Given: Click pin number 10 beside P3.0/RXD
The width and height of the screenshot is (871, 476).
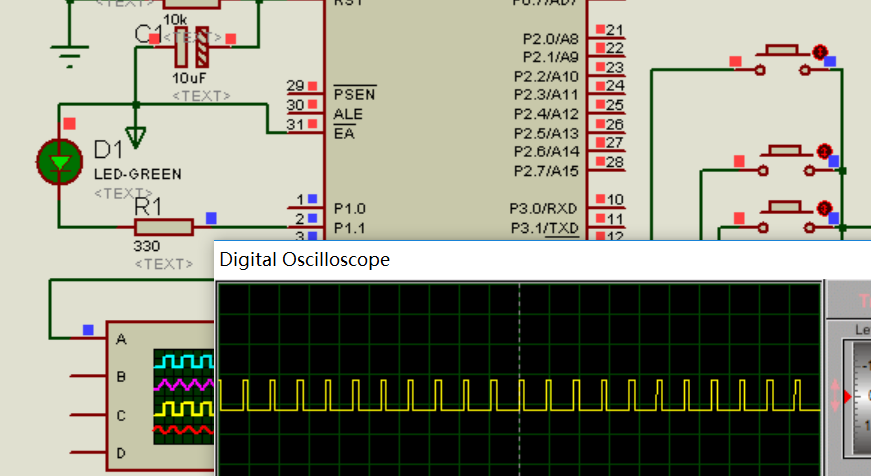Looking at the screenshot, I should pyautogui.click(x=615, y=199).
